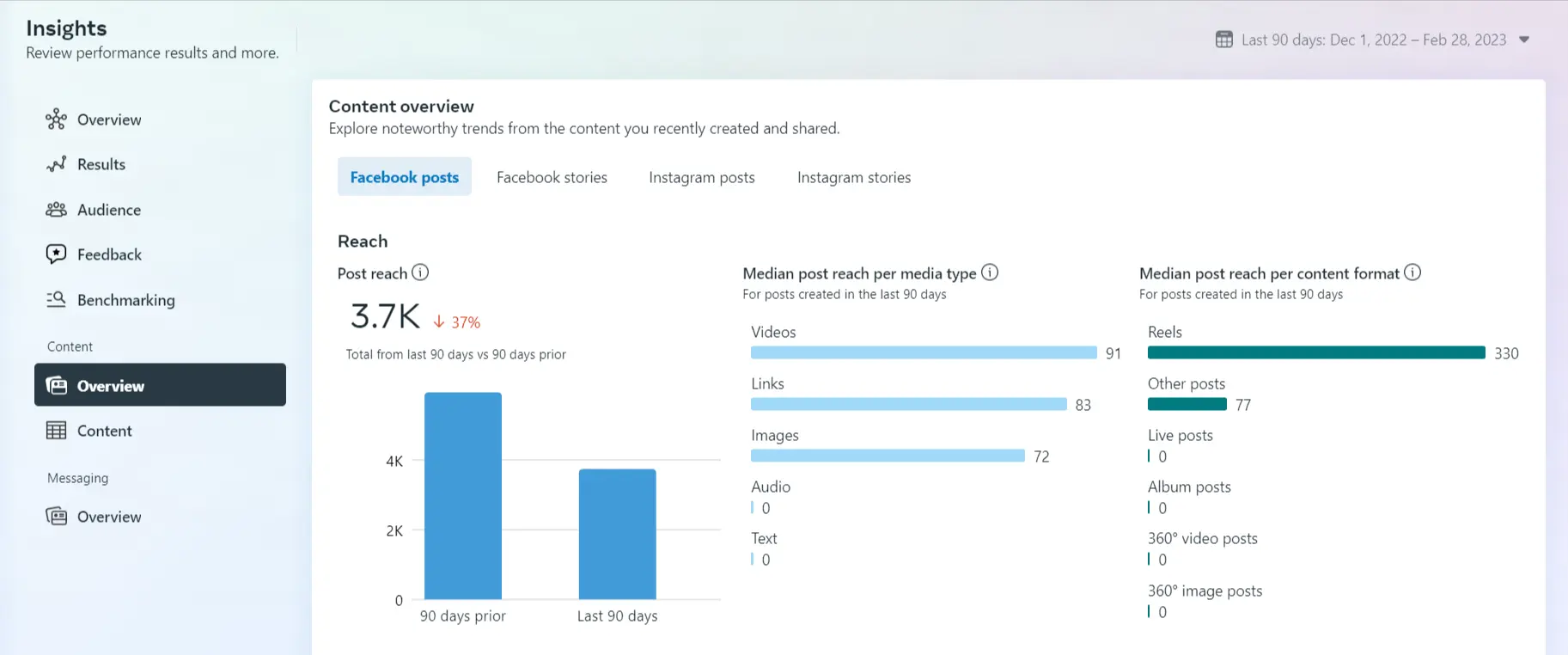
Task: Click the Audience people icon
Action: coord(56,210)
